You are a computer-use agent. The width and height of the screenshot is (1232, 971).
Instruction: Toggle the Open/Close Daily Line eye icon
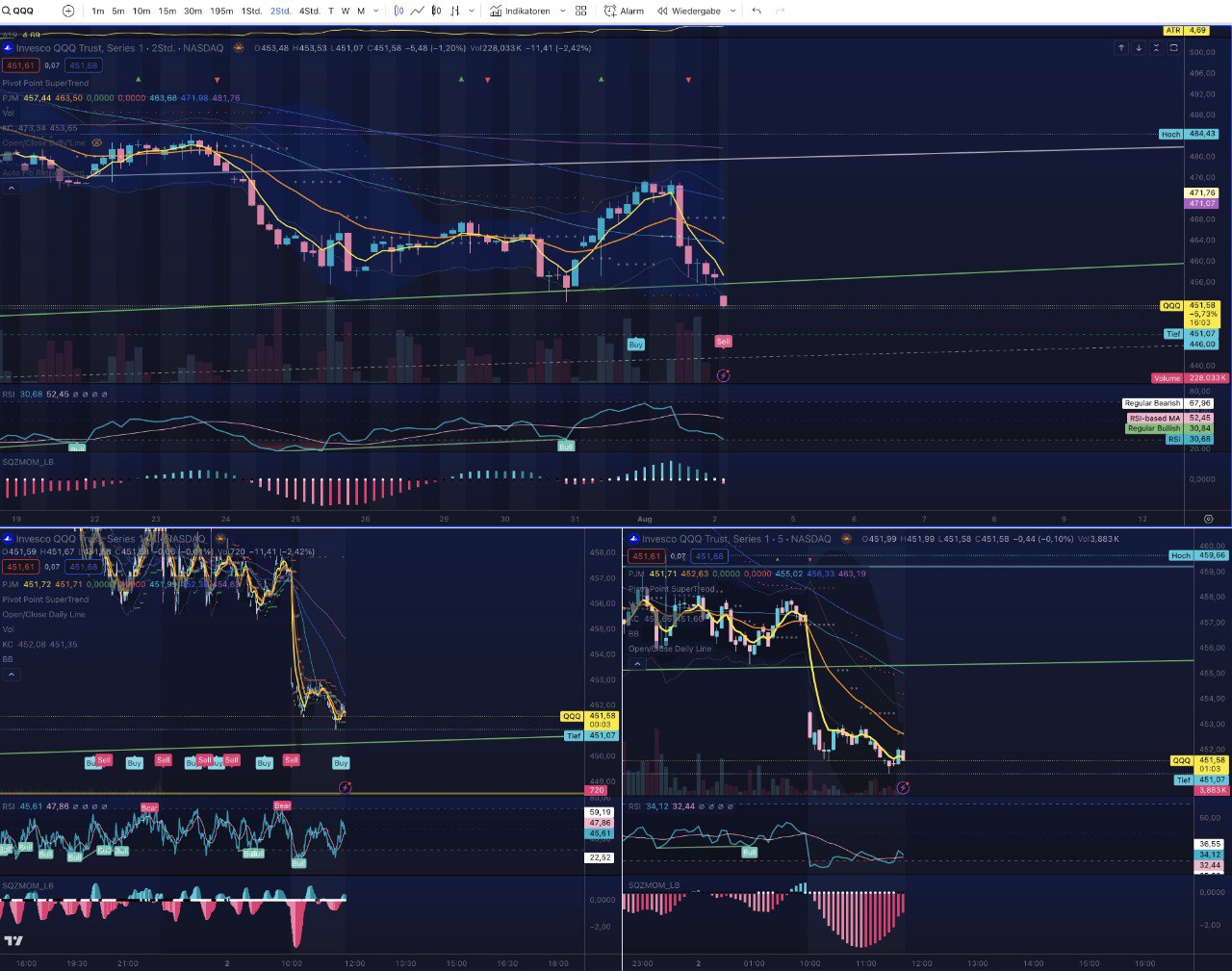97,142
